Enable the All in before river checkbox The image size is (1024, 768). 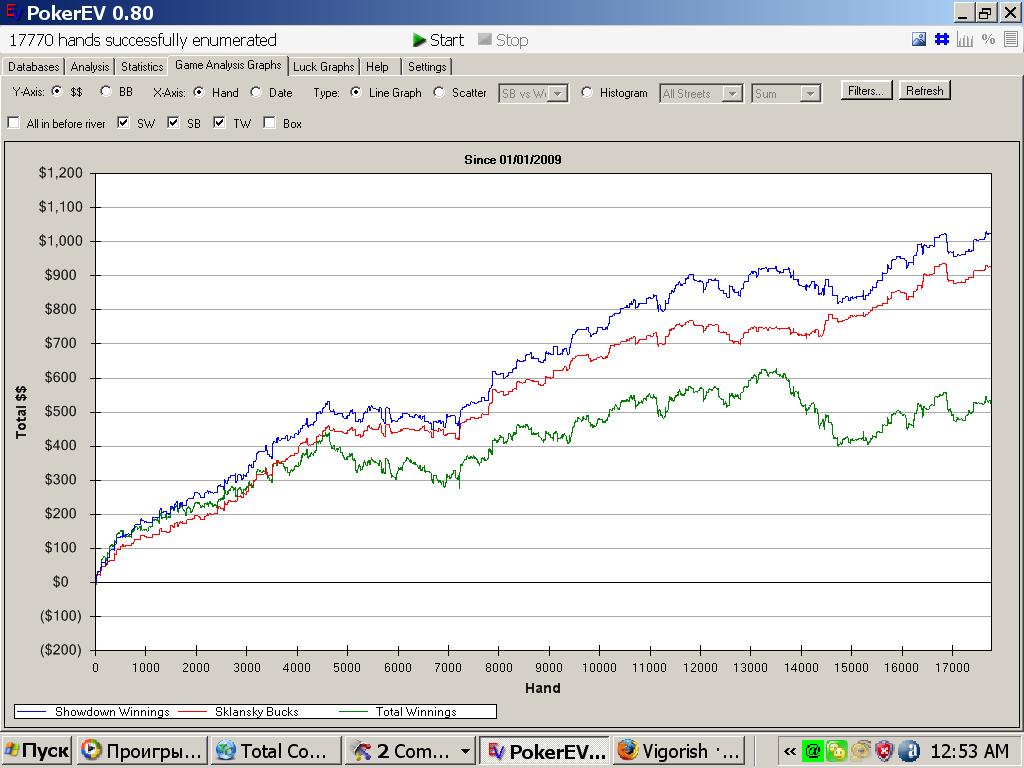pyautogui.click(x=14, y=123)
